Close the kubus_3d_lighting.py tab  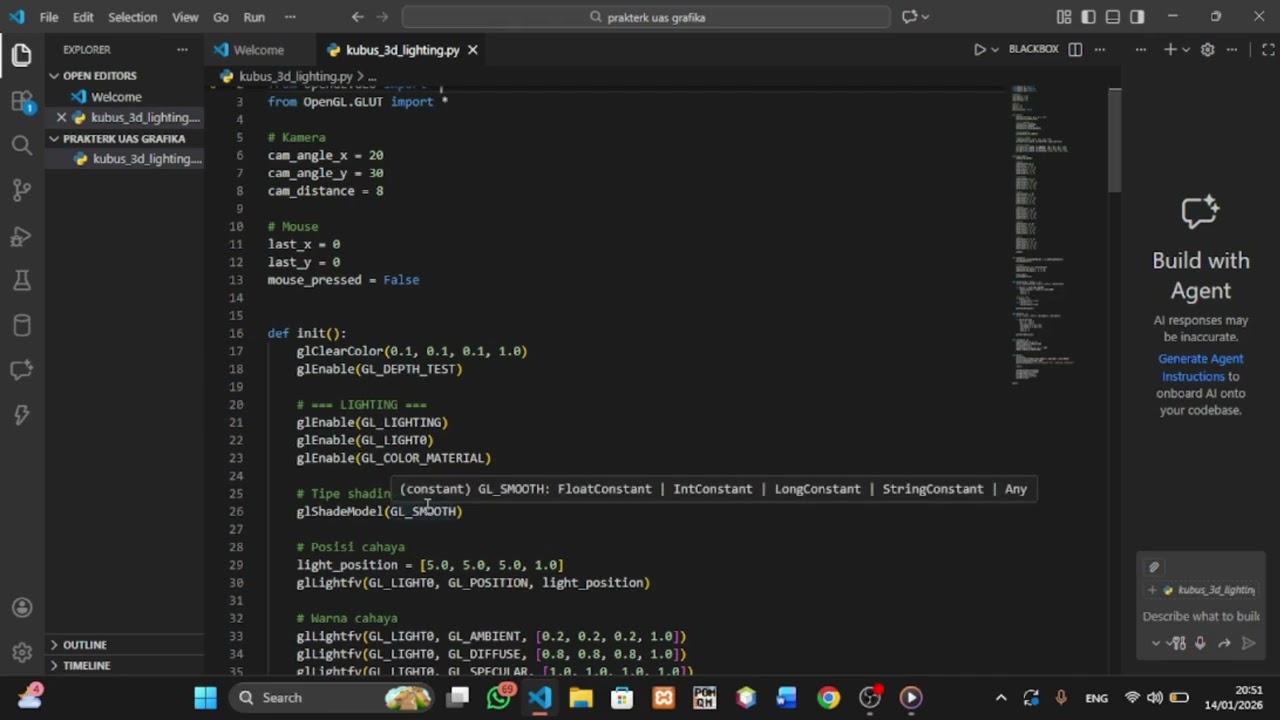472,50
